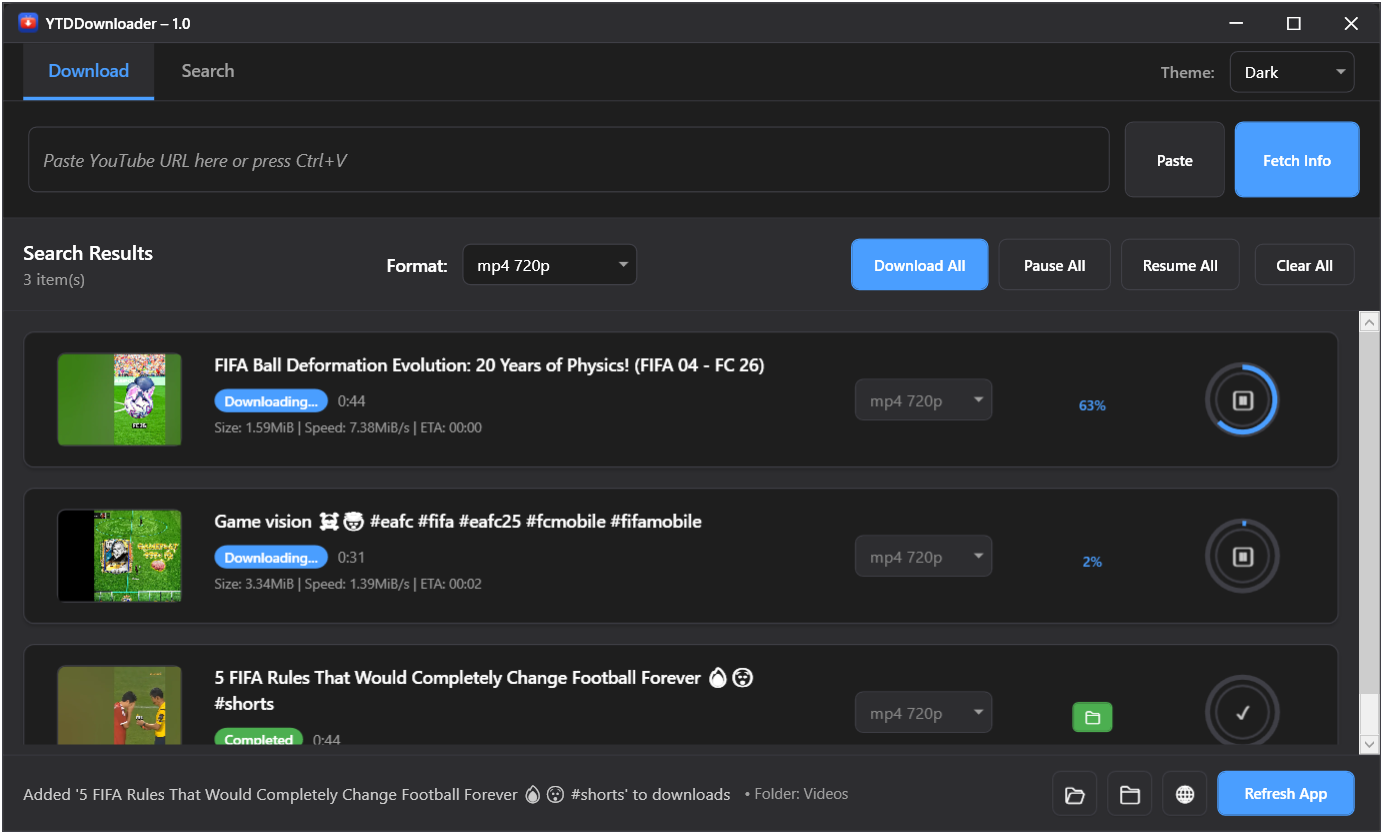
Task: Open downloads folder icon in status bar
Action: click(x=1075, y=794)
